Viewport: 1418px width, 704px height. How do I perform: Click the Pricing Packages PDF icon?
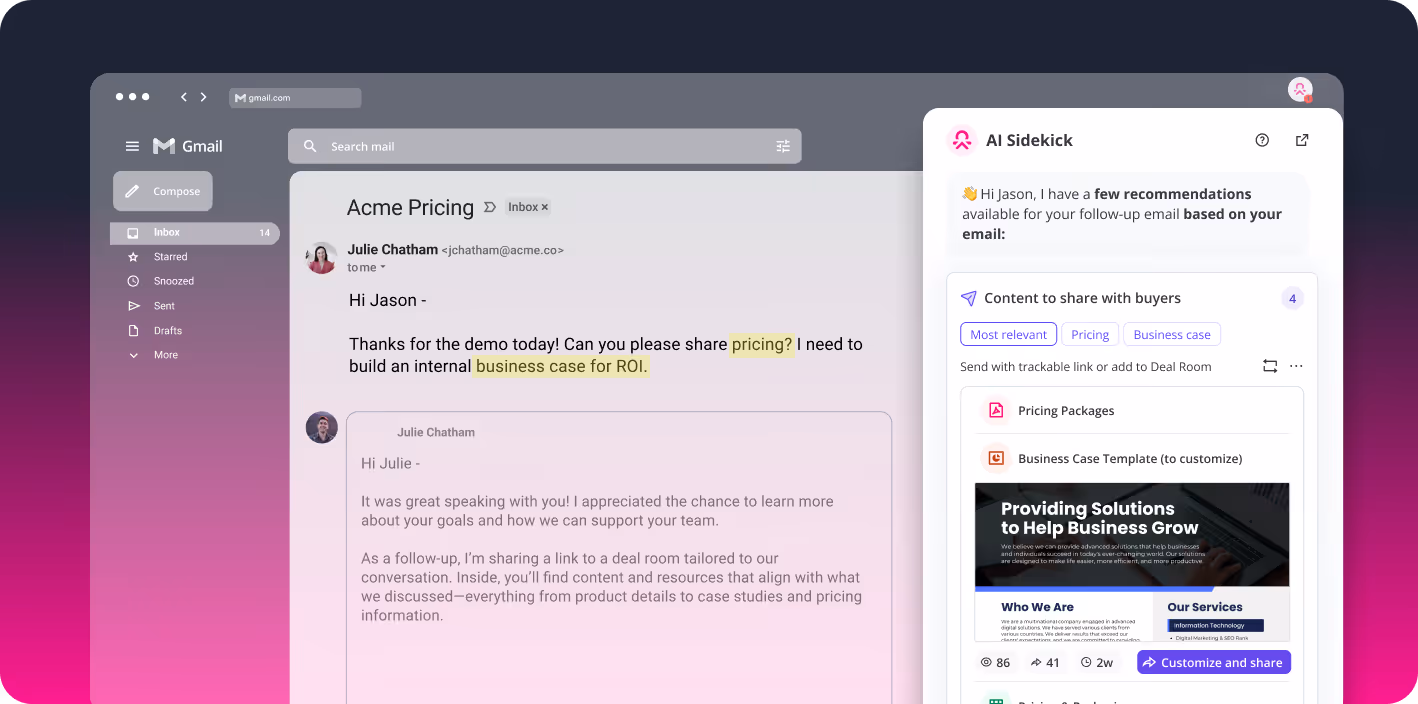click(995, 410)
